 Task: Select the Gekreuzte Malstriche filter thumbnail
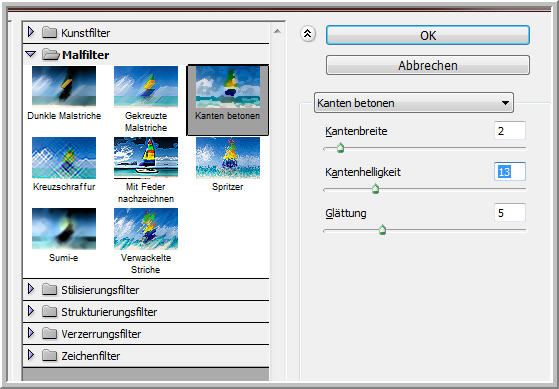tap(146, 87)
